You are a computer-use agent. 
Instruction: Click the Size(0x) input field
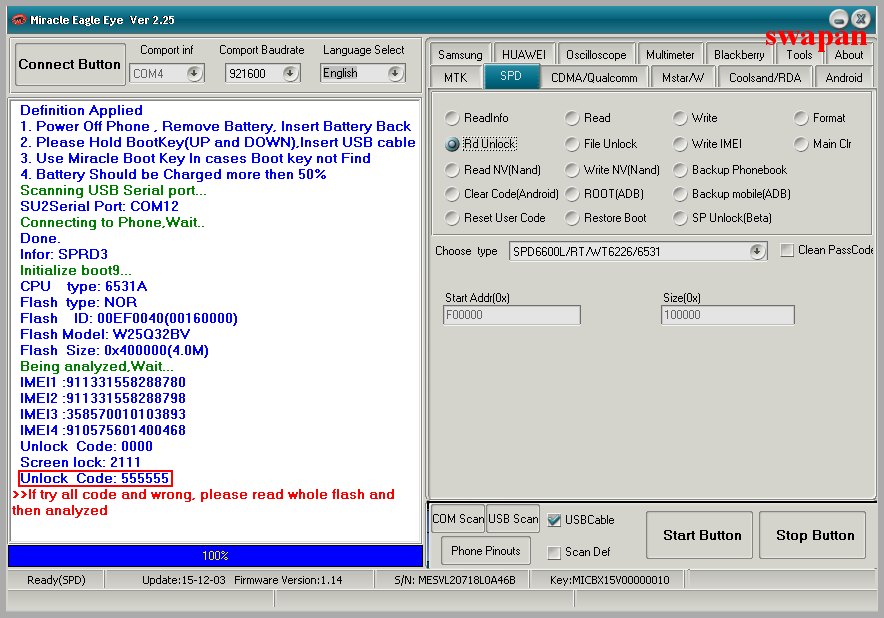[727, 315]
